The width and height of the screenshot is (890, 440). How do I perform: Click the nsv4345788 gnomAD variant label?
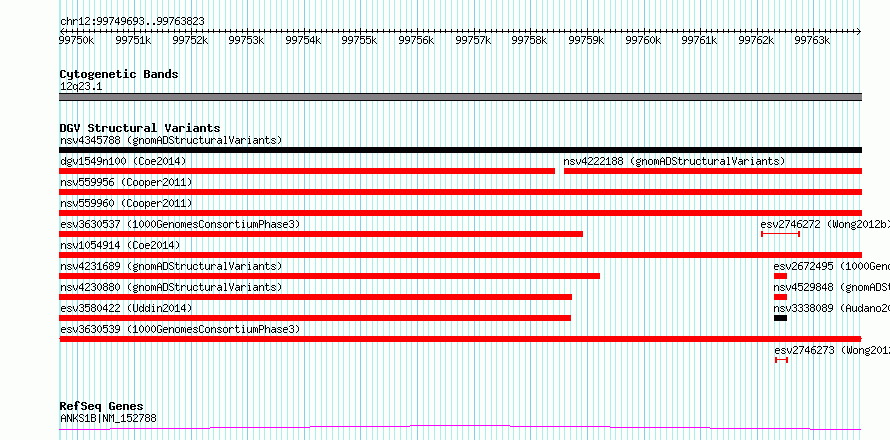coord(171,140)
